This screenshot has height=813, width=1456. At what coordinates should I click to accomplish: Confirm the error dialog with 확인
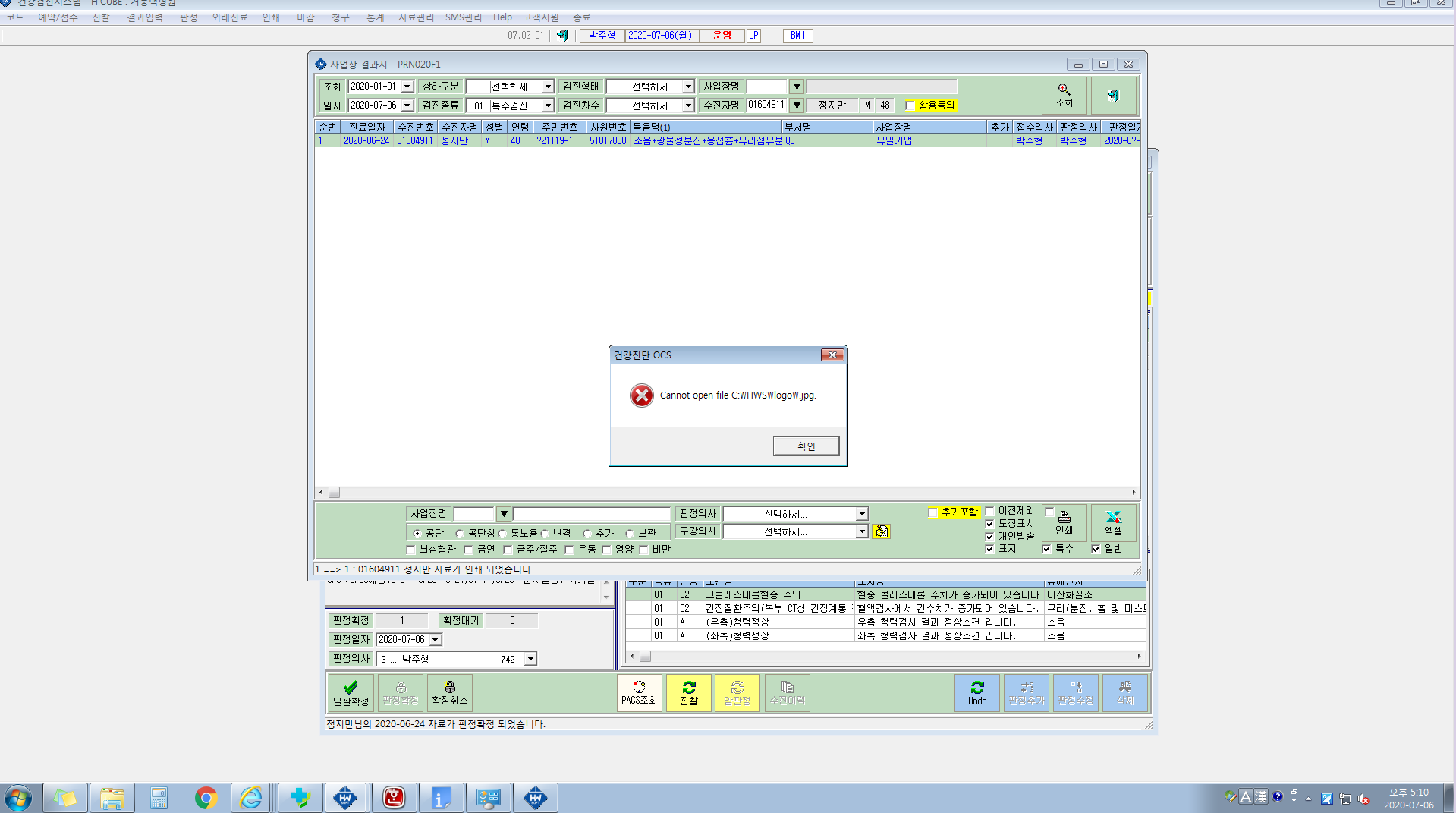(x=806, y=446)
